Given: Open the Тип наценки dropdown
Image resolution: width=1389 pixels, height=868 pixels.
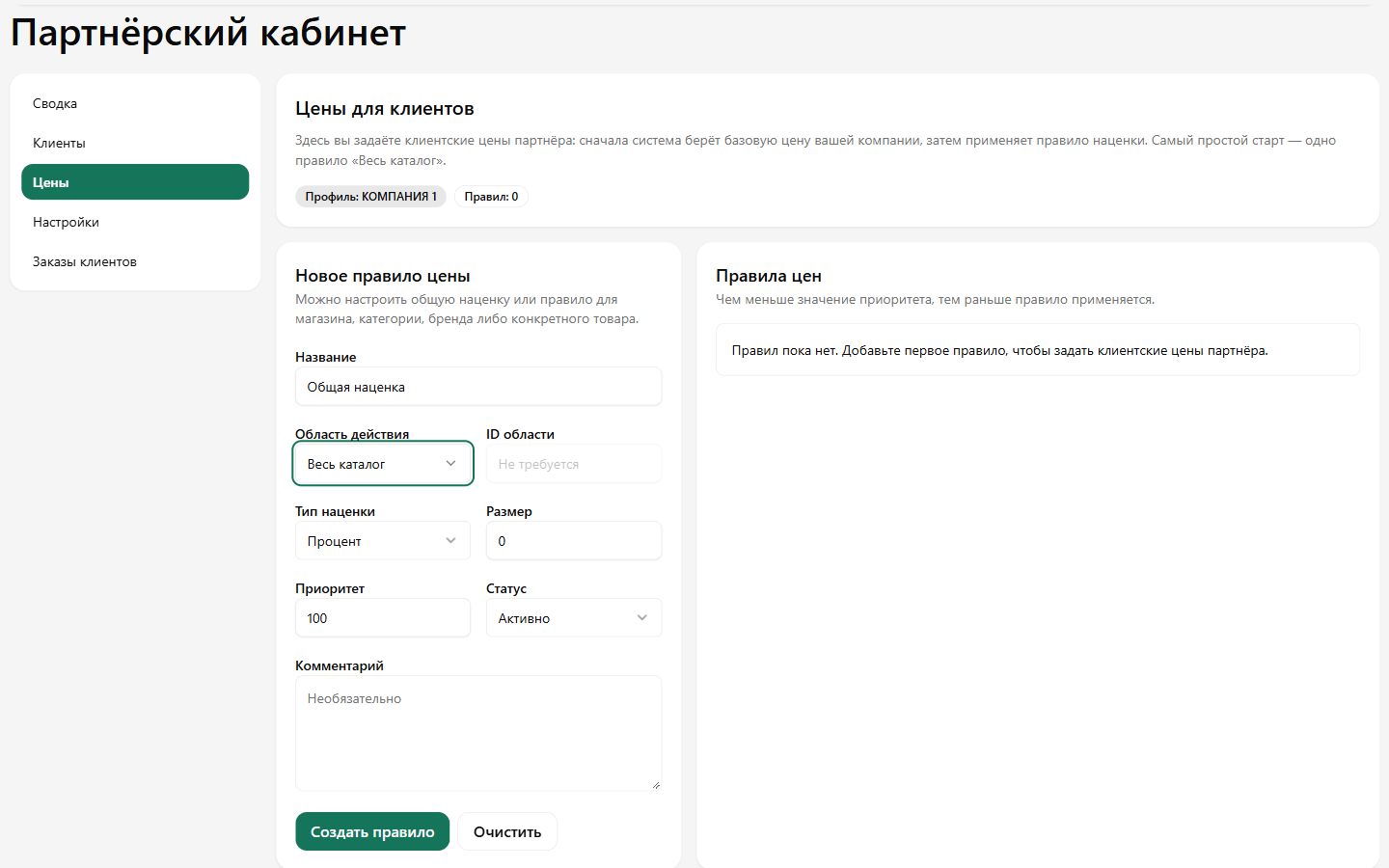Looking at the screenshot, I should pos(383,541).
